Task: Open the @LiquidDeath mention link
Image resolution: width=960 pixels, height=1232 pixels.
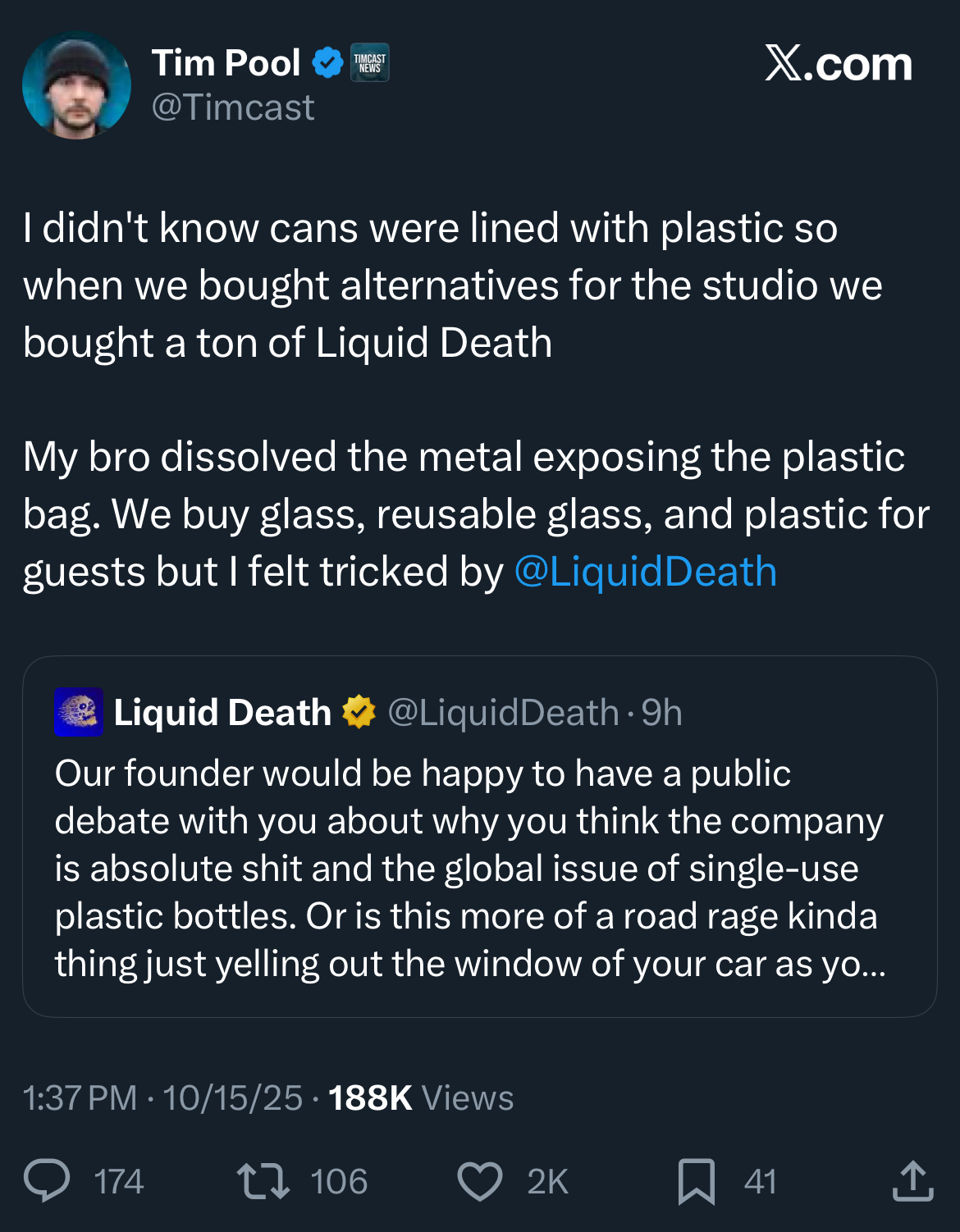Action: pyautogui.click(x=645, y=572)
